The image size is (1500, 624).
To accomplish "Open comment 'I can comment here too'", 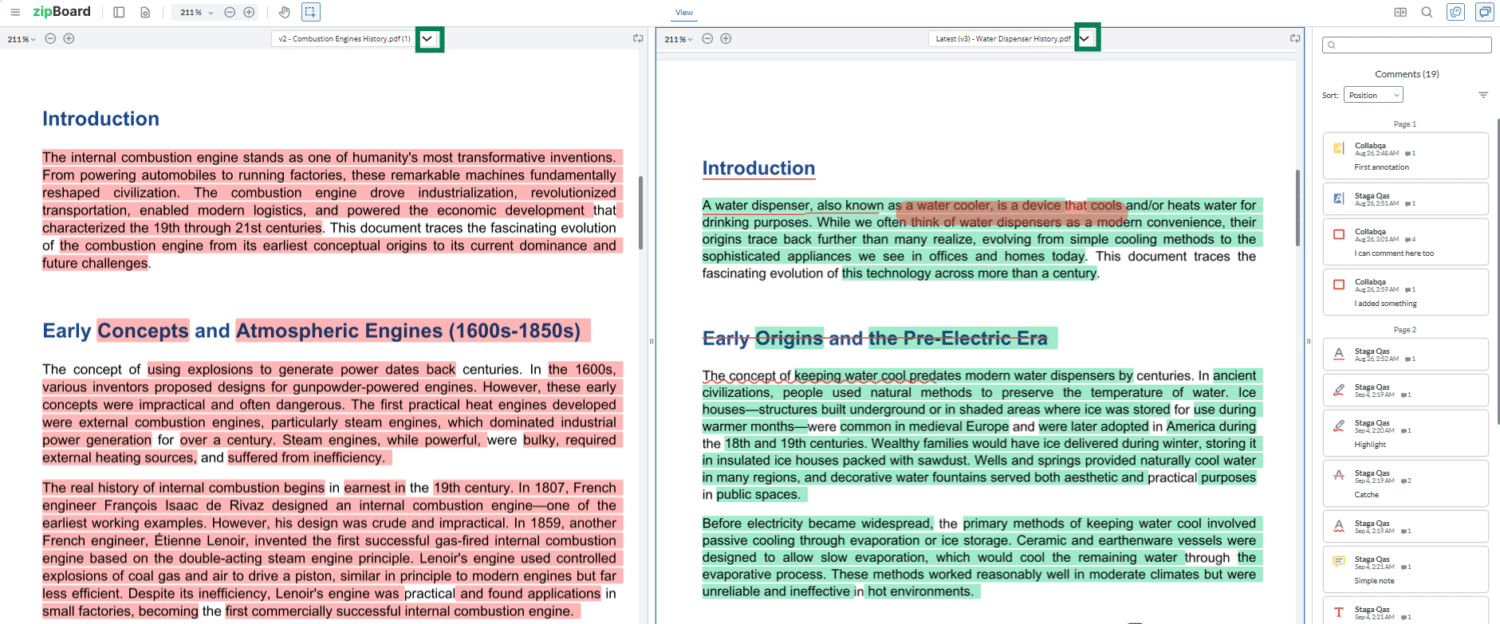I will pyautogui.click(x=1405, y=241).
